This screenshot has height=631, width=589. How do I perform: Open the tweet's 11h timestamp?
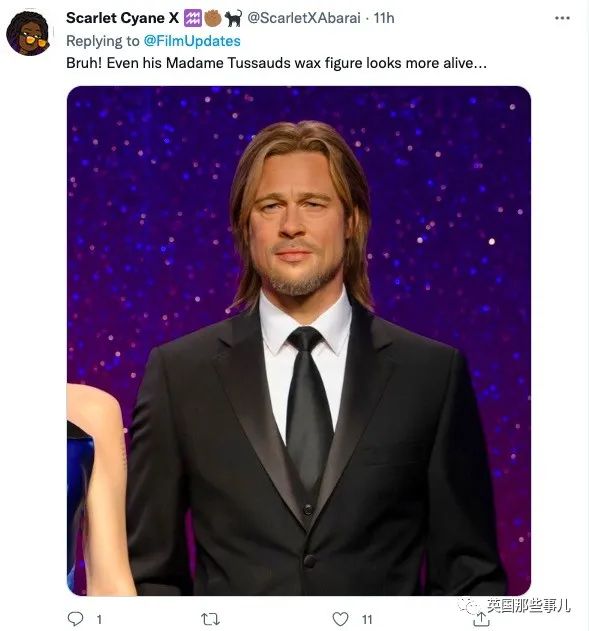[x=384, y=18]
